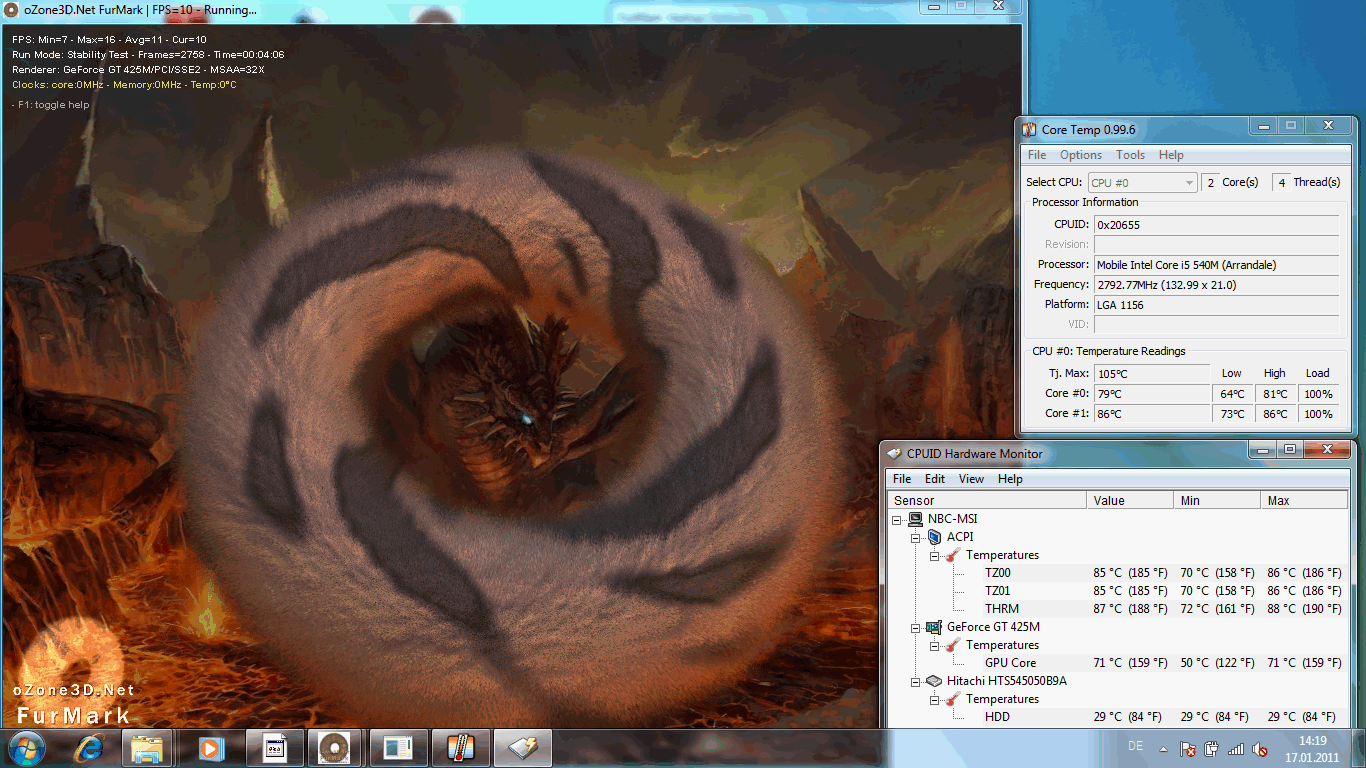
Task: Open the power battery tray icon
Action: tap(1212, 749)
